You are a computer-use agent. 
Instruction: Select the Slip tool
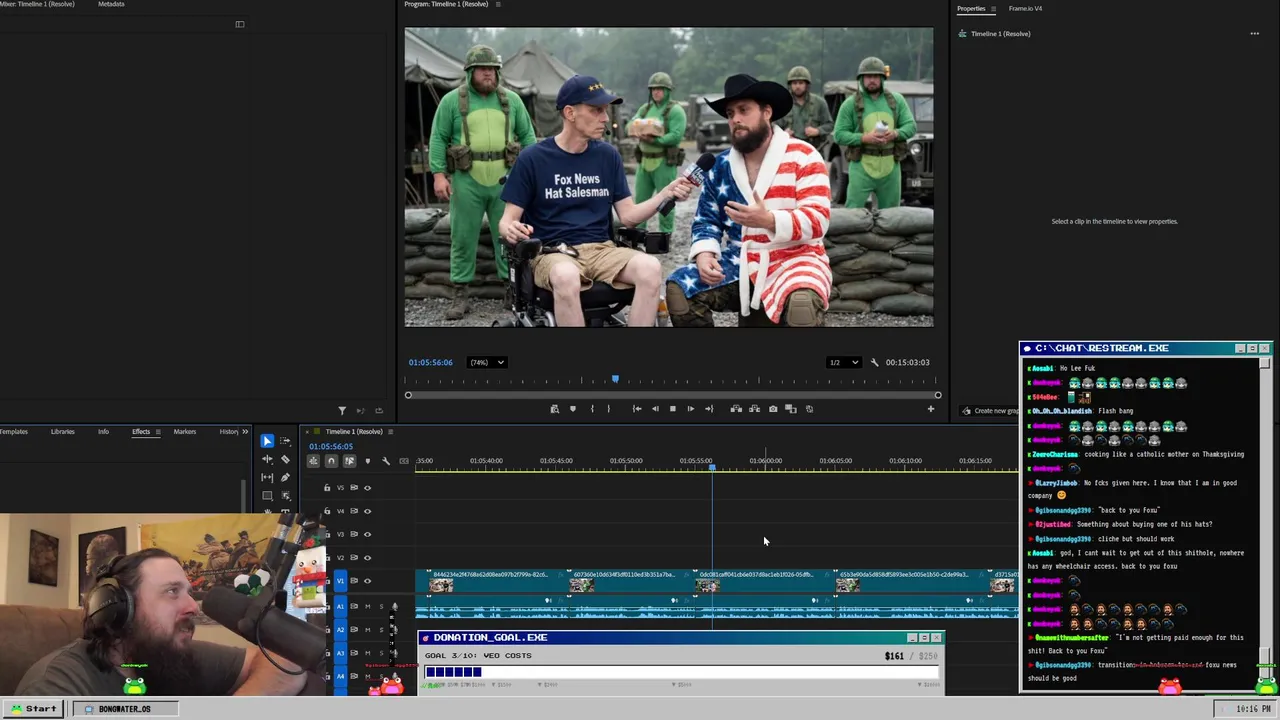267,477
